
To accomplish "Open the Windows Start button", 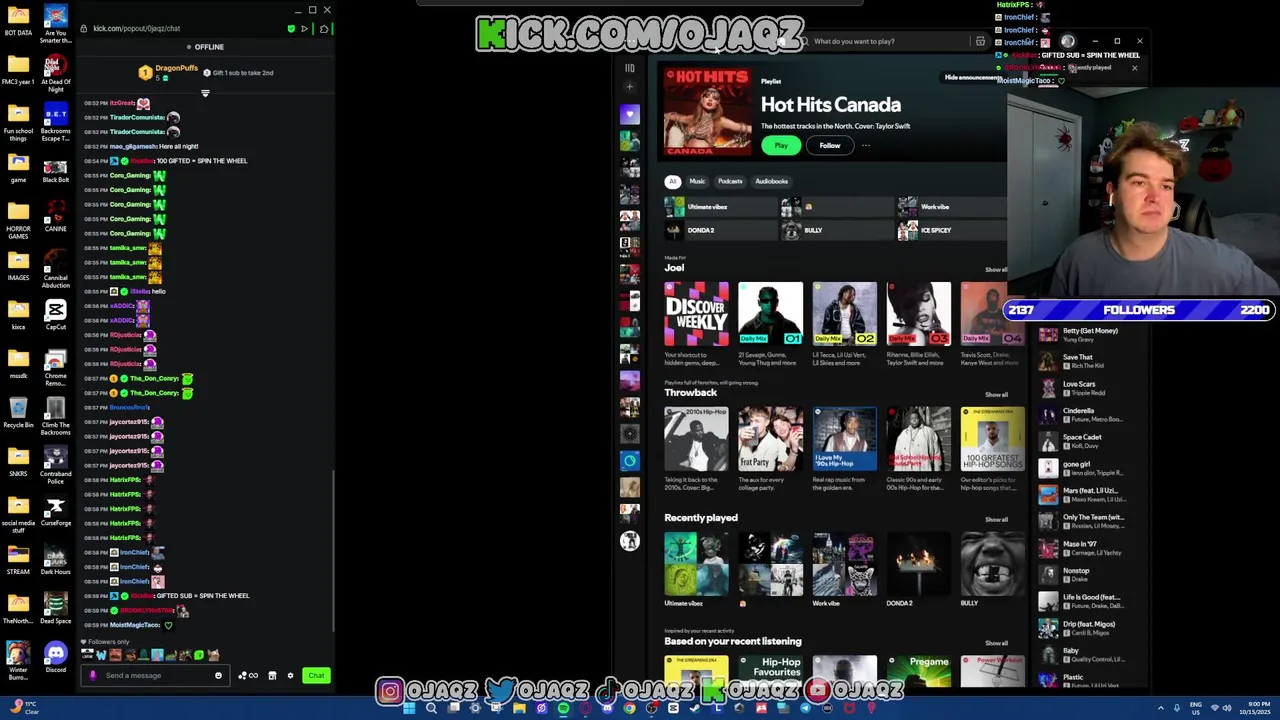I will 409,708.
